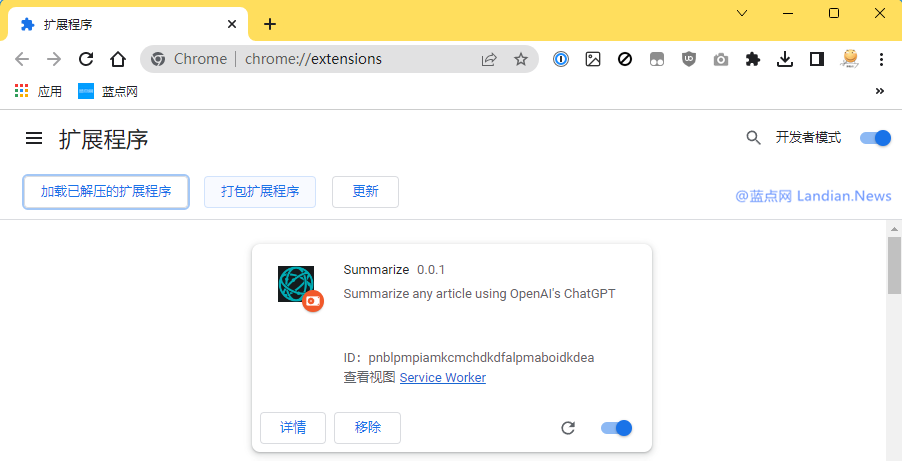Turn off 开发者模式 developer mode switch
The image size is (902, 461).
tap(875, 138)
